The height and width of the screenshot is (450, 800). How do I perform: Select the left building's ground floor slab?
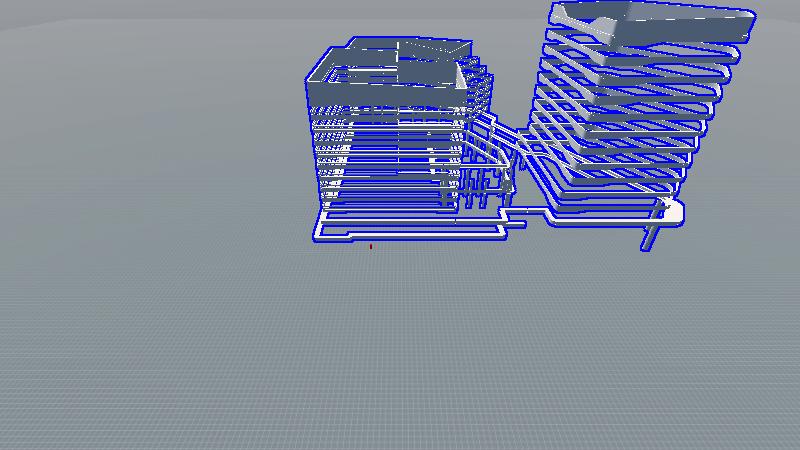(400, 228)
